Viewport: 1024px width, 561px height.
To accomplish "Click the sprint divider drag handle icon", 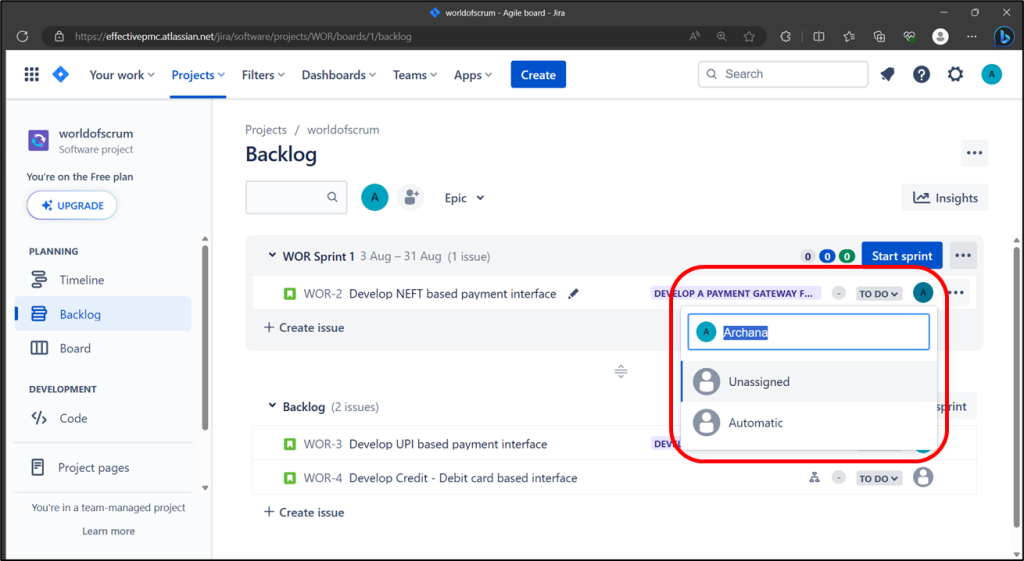I will point(621,372).
